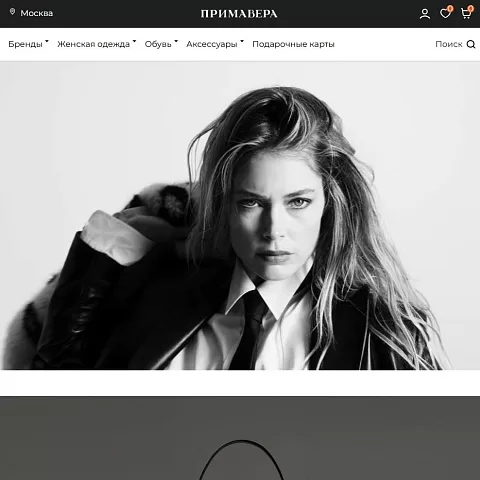Click the magnifying glass search icon

pyautogui.click(x=471, y=44)
